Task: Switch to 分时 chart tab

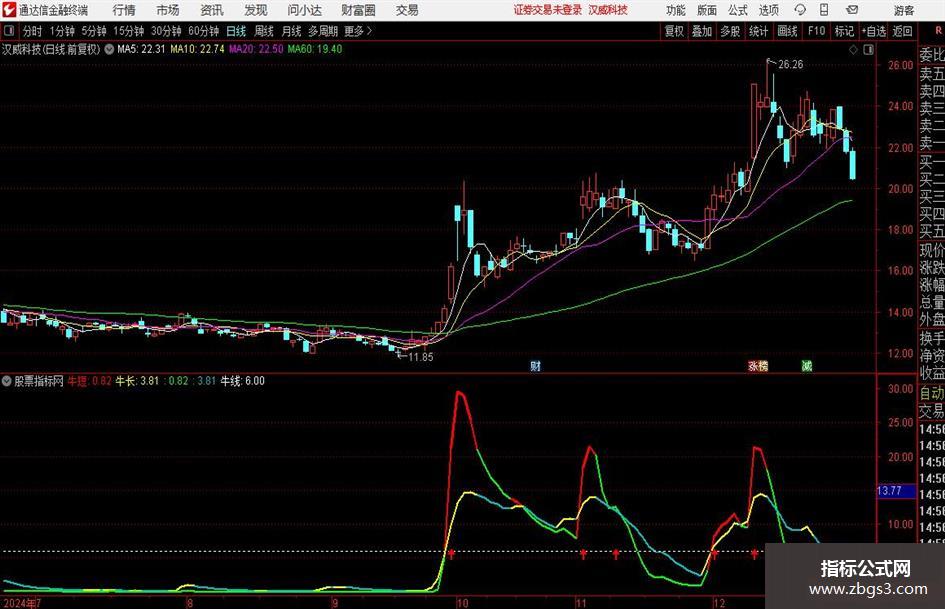Action: tap(33, 31)
